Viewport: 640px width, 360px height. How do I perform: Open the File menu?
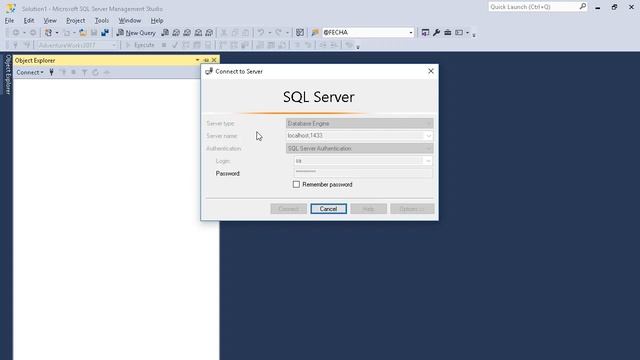[x=9, y=20]
